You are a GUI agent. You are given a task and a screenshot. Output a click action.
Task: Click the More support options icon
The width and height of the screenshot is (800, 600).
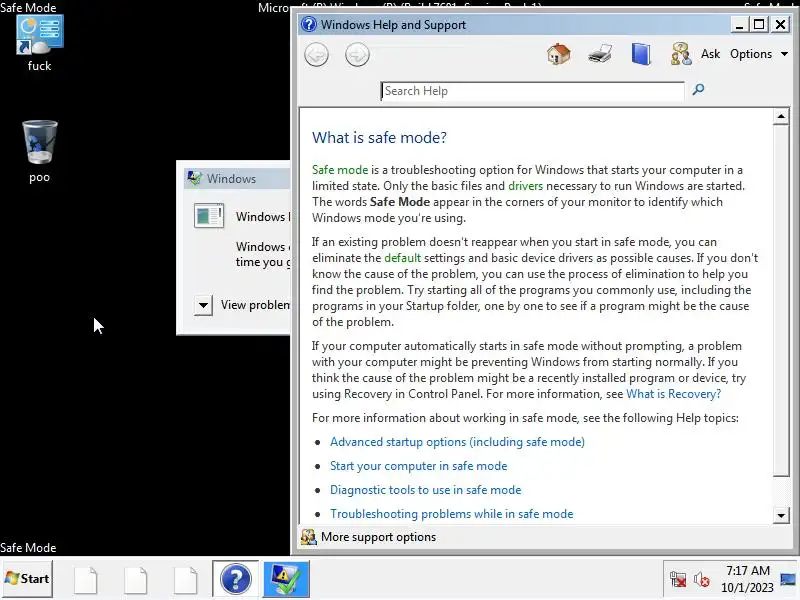pos(308,537)
